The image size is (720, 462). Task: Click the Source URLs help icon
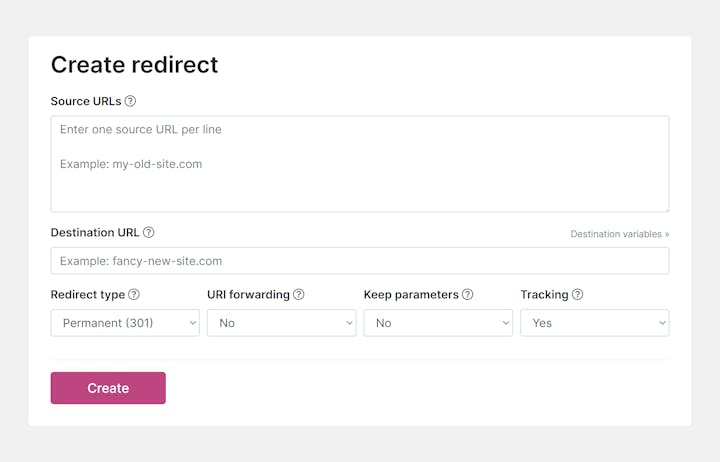coord(130,101)
